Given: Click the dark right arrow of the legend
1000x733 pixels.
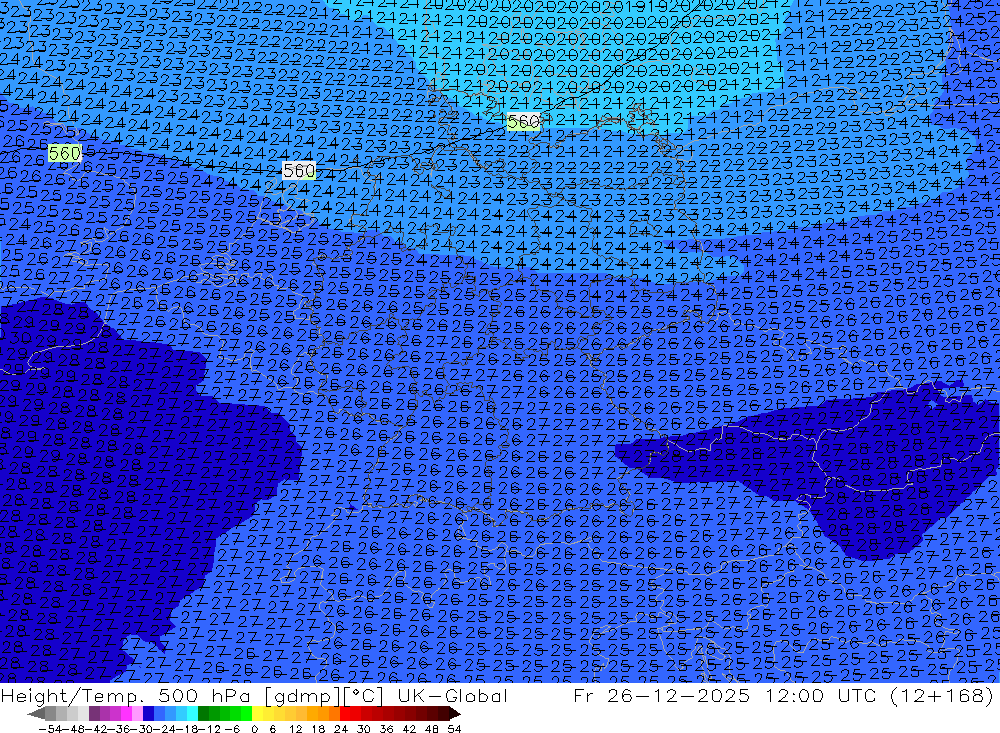Looking at the screenshot, I should pos(454,714).
